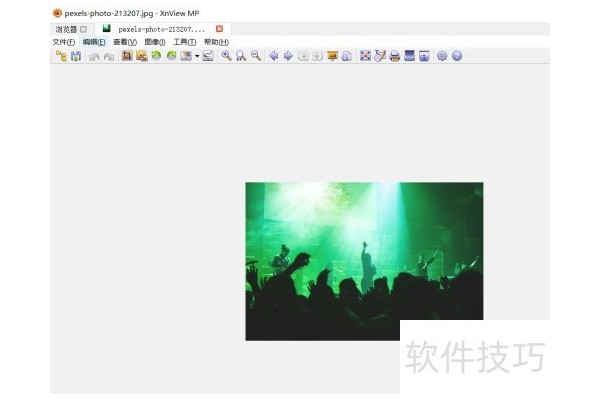The width and height of the screenshot is (600, 400).
Task: Click the XnView MP title bar app icon
Action: point(57,13)
